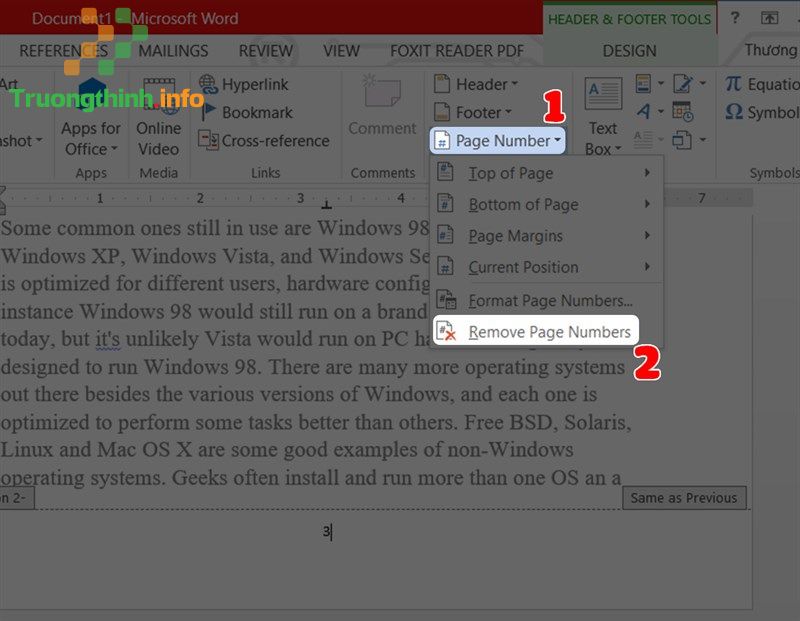Screen dimensions: 800x621
Task: Open the Cross-reference dialog
Action: point(263,140)
